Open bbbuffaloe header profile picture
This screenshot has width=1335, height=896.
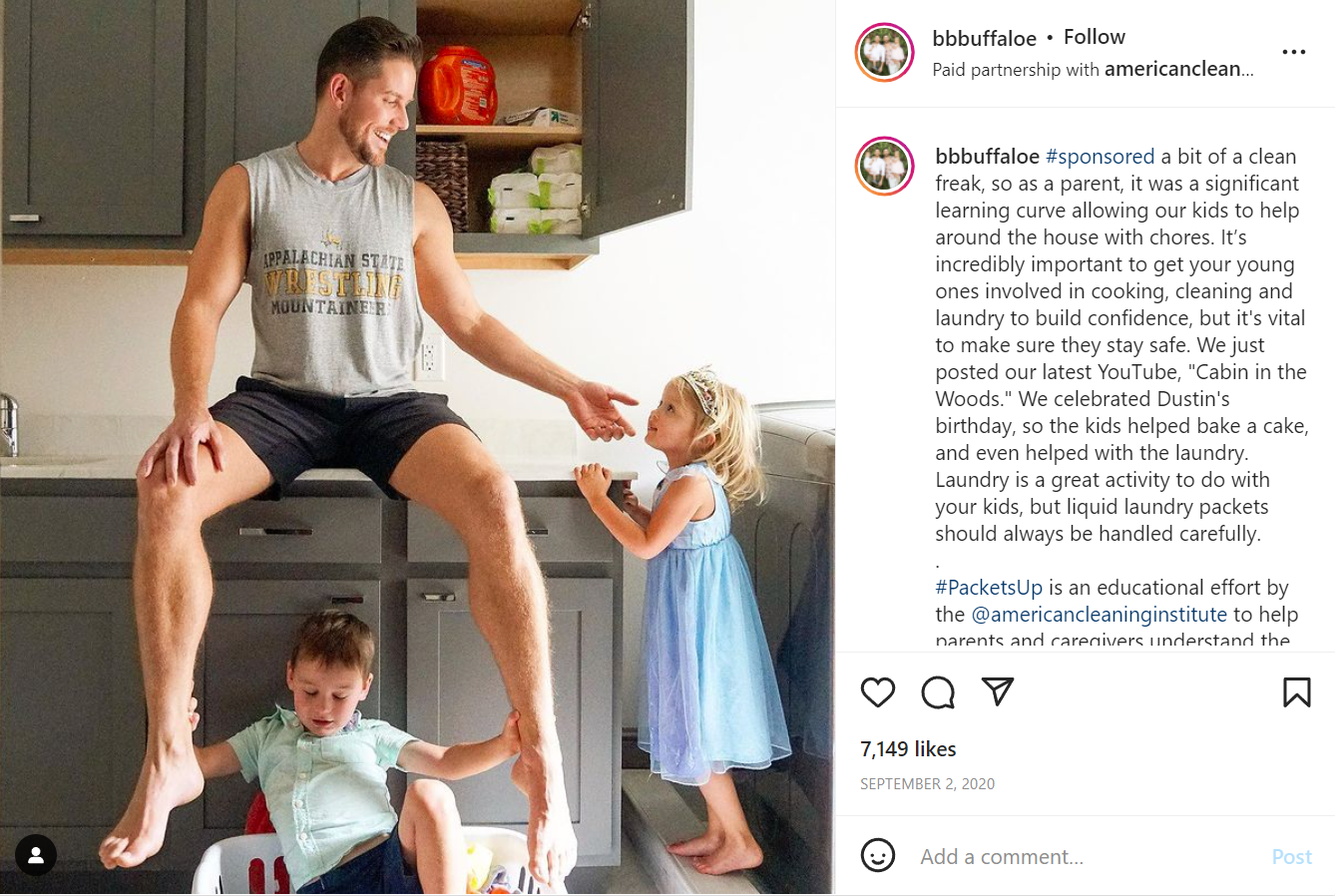[885, 52]
